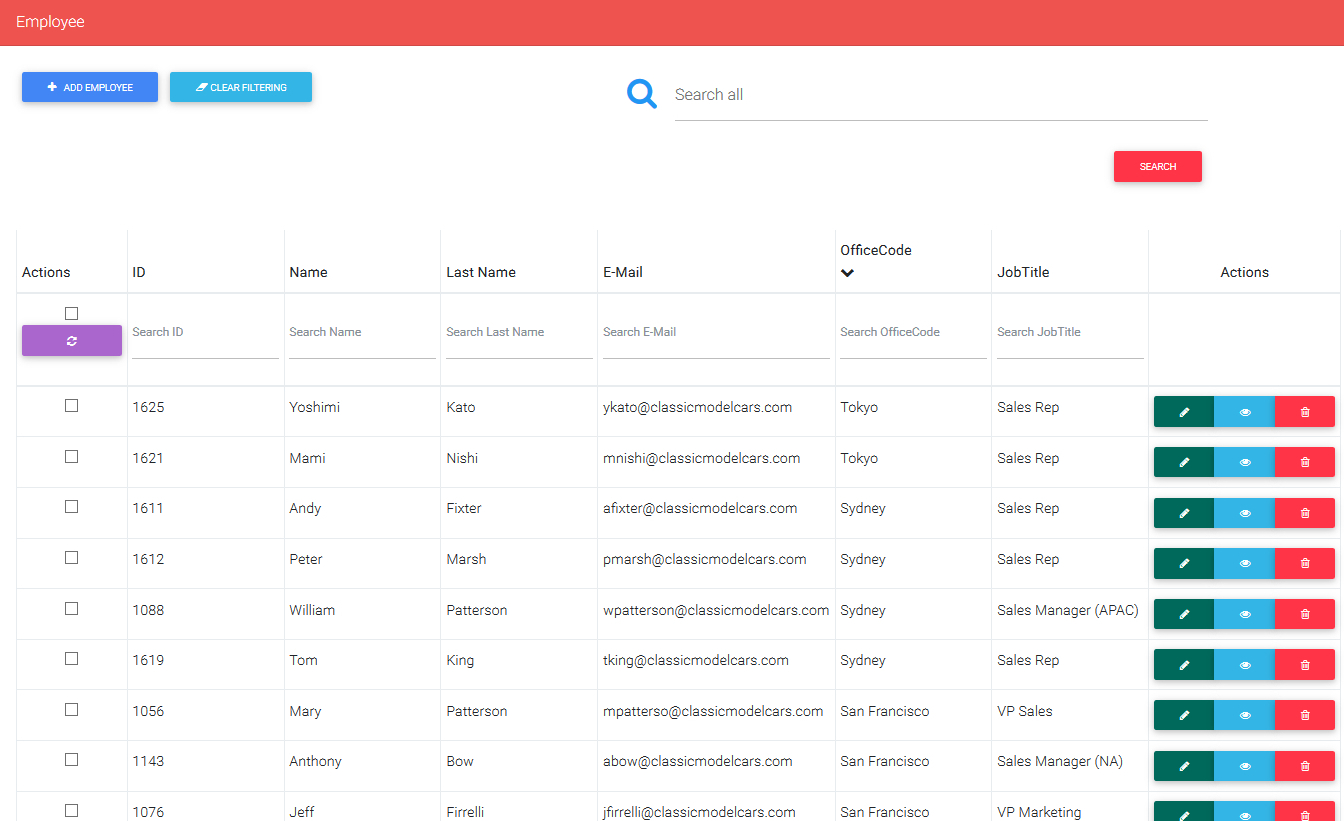Check the checkbox for employee 1625

tap(71, 405)
